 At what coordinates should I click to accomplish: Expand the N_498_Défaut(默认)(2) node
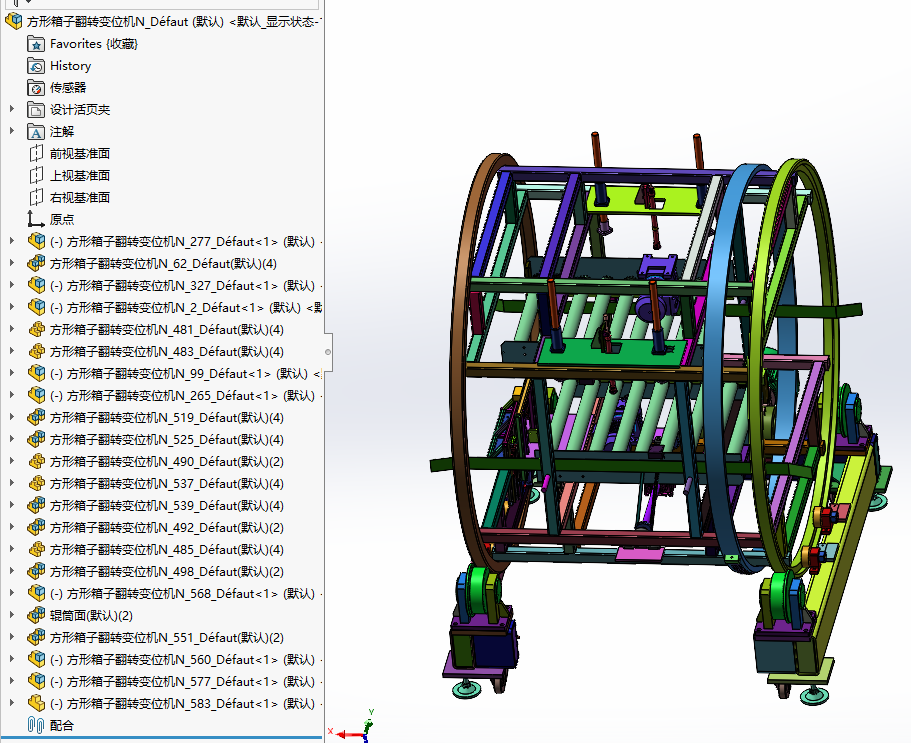(x=12, y=571)
